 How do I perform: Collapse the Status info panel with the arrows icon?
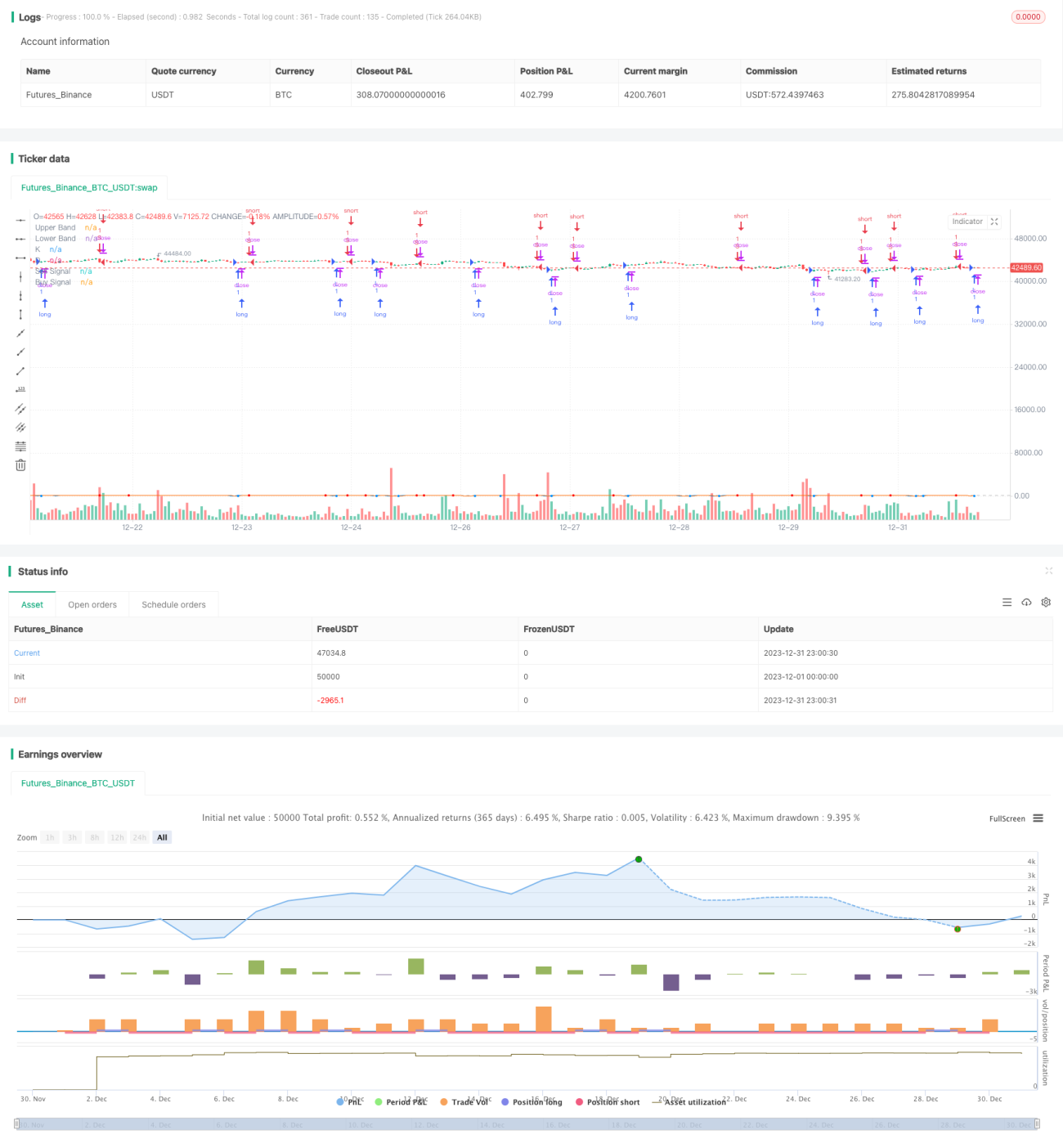[x=1048, y=571]
